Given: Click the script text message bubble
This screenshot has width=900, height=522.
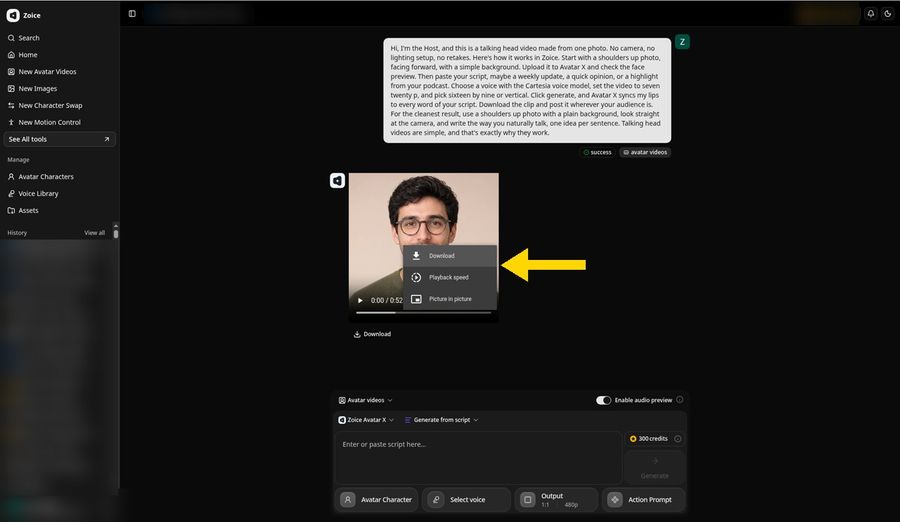Looking at the screenshot, I should pyautogui.click(x=527, y=90).
